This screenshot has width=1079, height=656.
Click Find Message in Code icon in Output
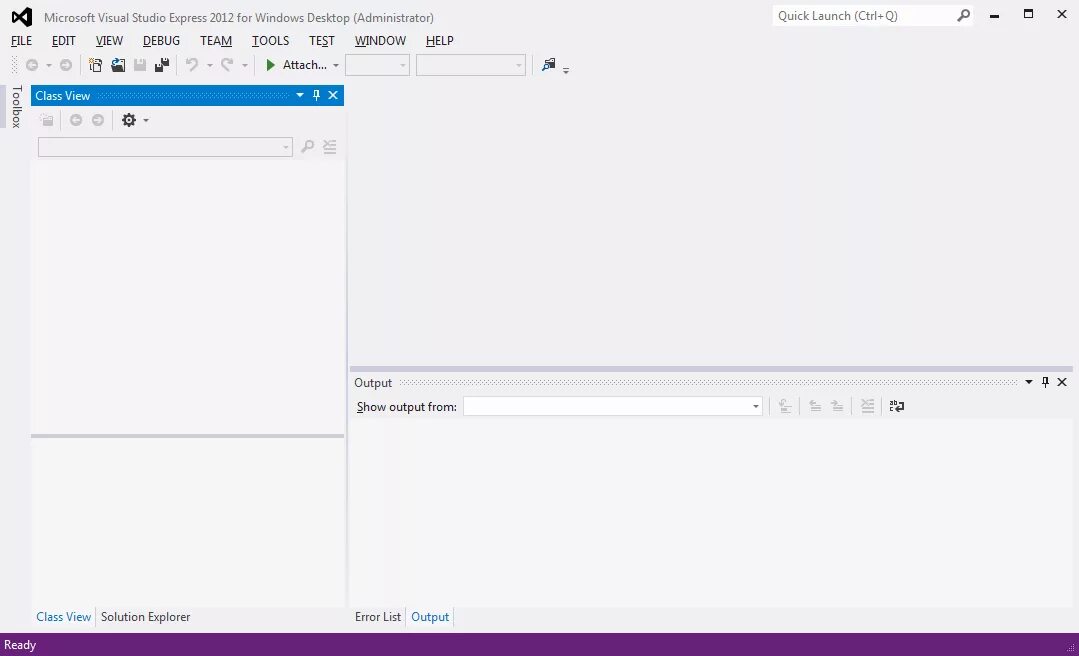(x=784, y=406)
